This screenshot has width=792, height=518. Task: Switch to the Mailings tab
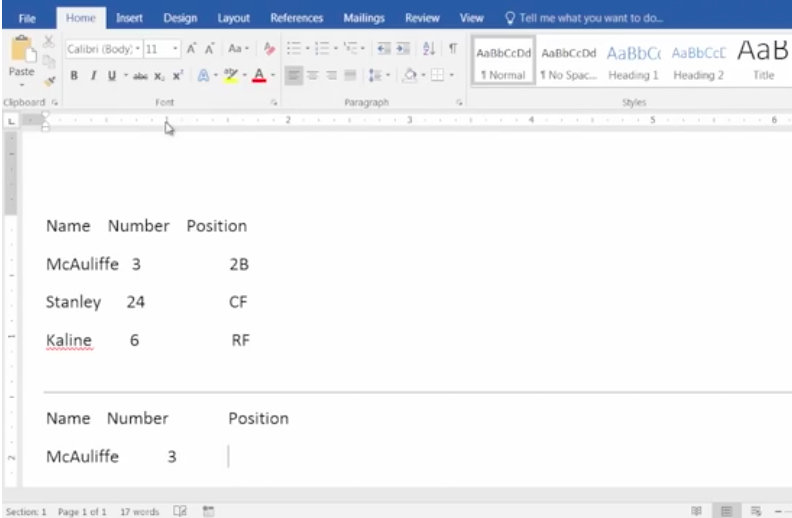[364, 18]
